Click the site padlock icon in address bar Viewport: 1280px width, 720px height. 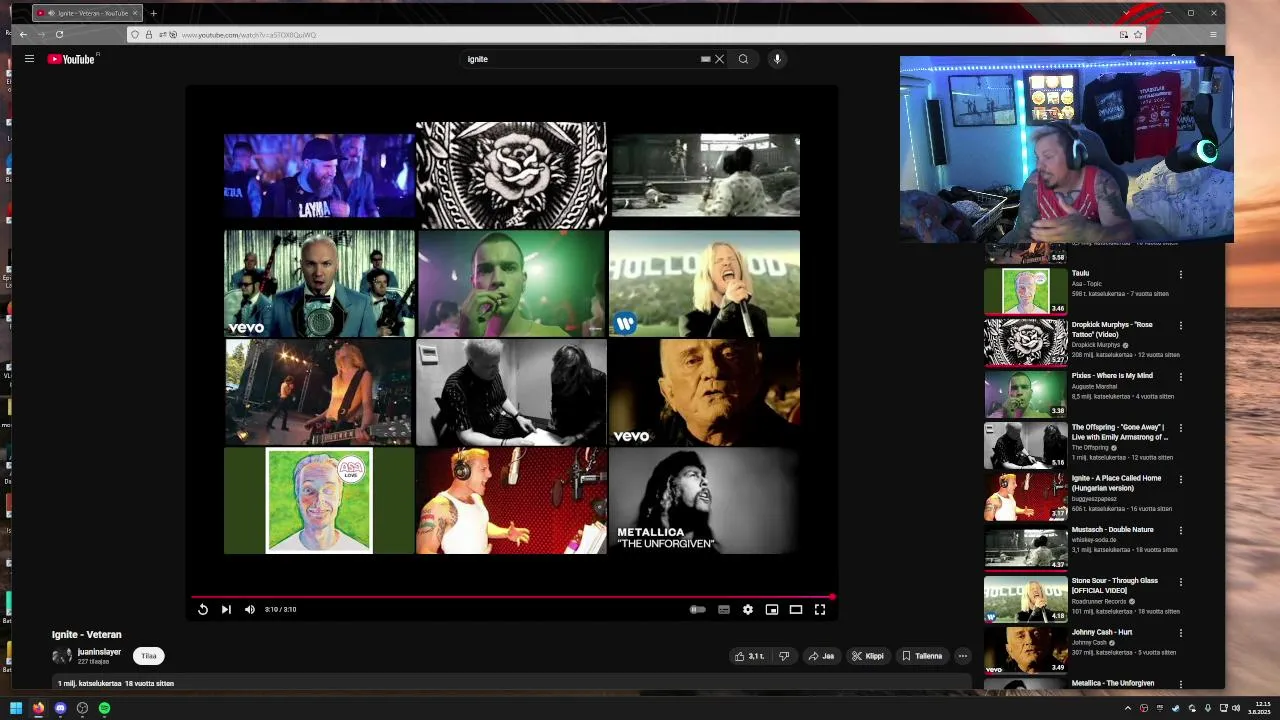pos(149,35)
